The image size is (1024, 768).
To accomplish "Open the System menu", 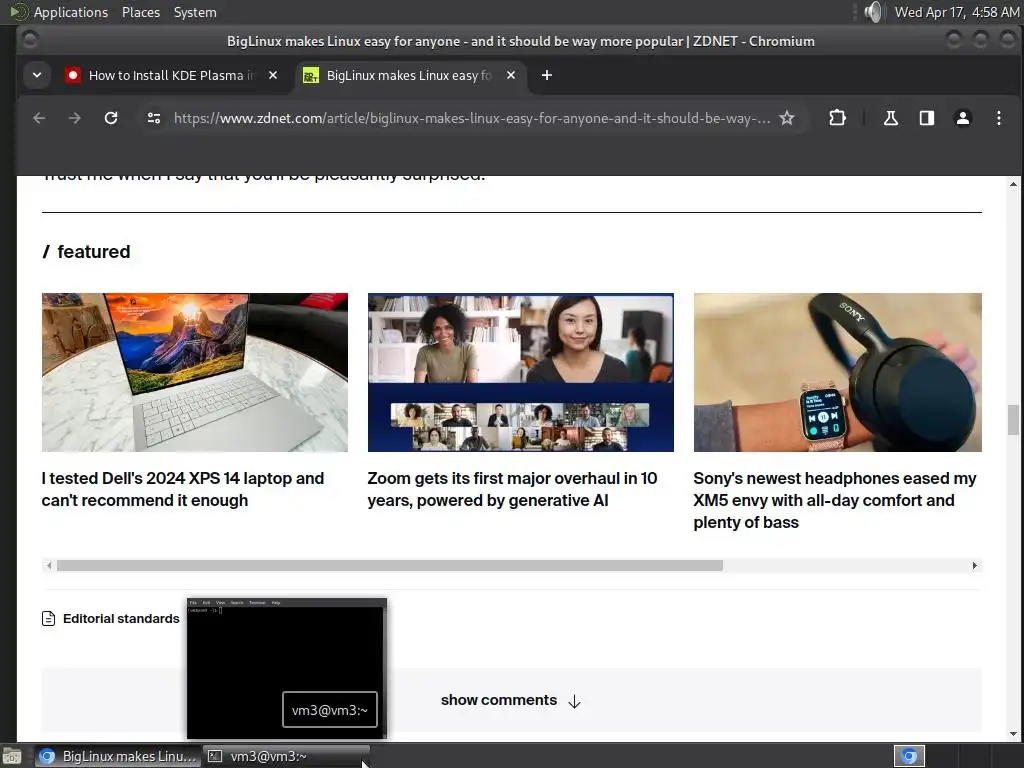I will coord(195,12).
